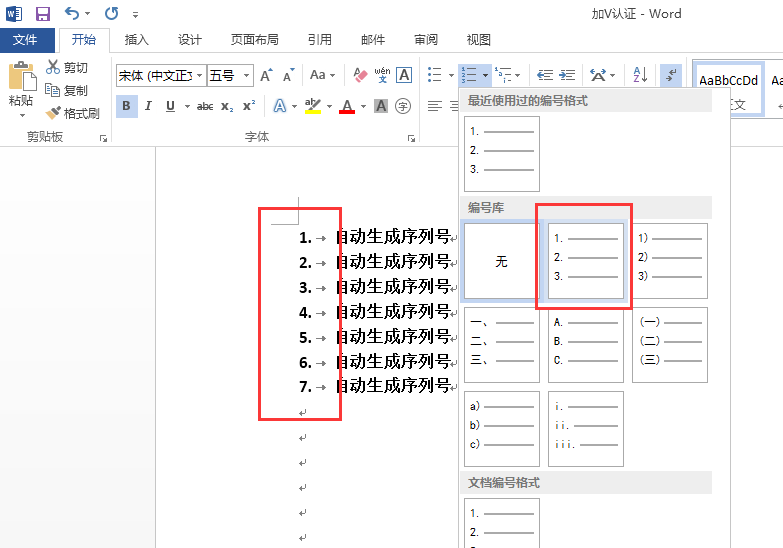Toggle strikethrough abc
The width and height of the screenshot is (783, 548).
pyautogui.click(x=205, y=106)
